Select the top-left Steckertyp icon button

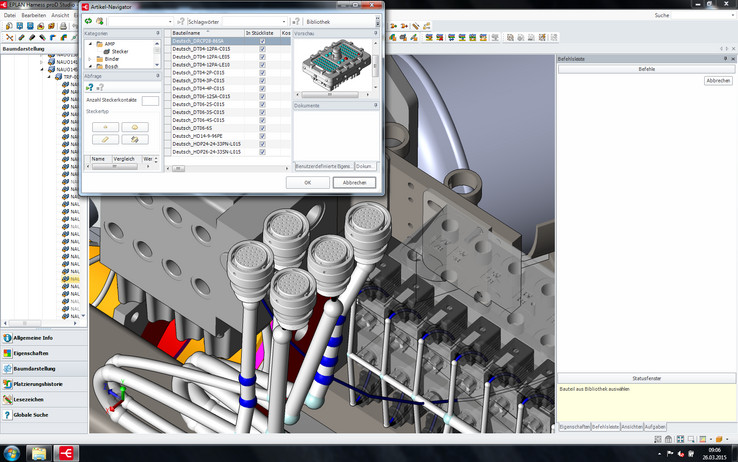pyautogui.click(x=105, y=127)
